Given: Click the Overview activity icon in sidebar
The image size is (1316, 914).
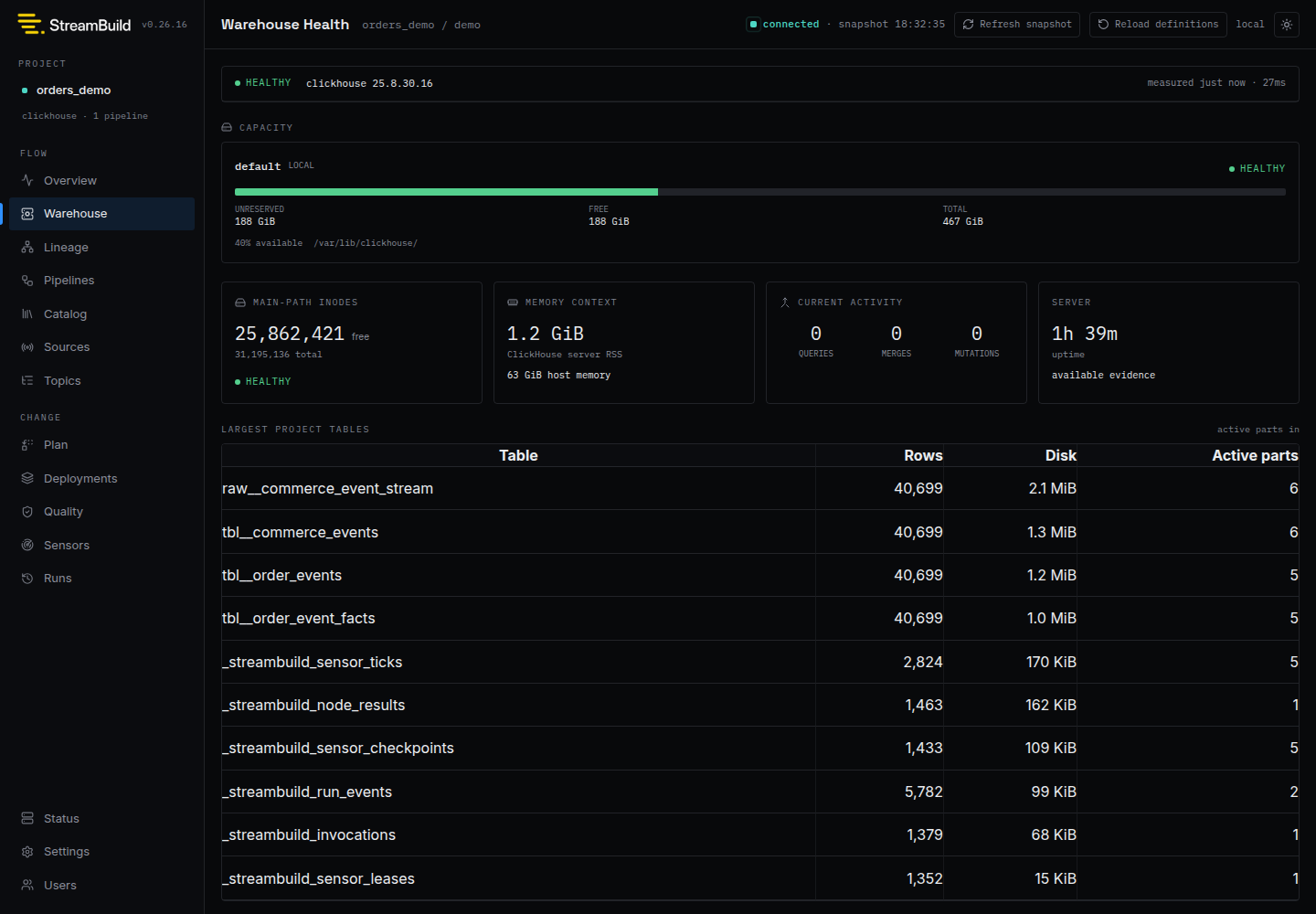Looking at the screenshot, I should pyautogui.click(x=27, y=180).
